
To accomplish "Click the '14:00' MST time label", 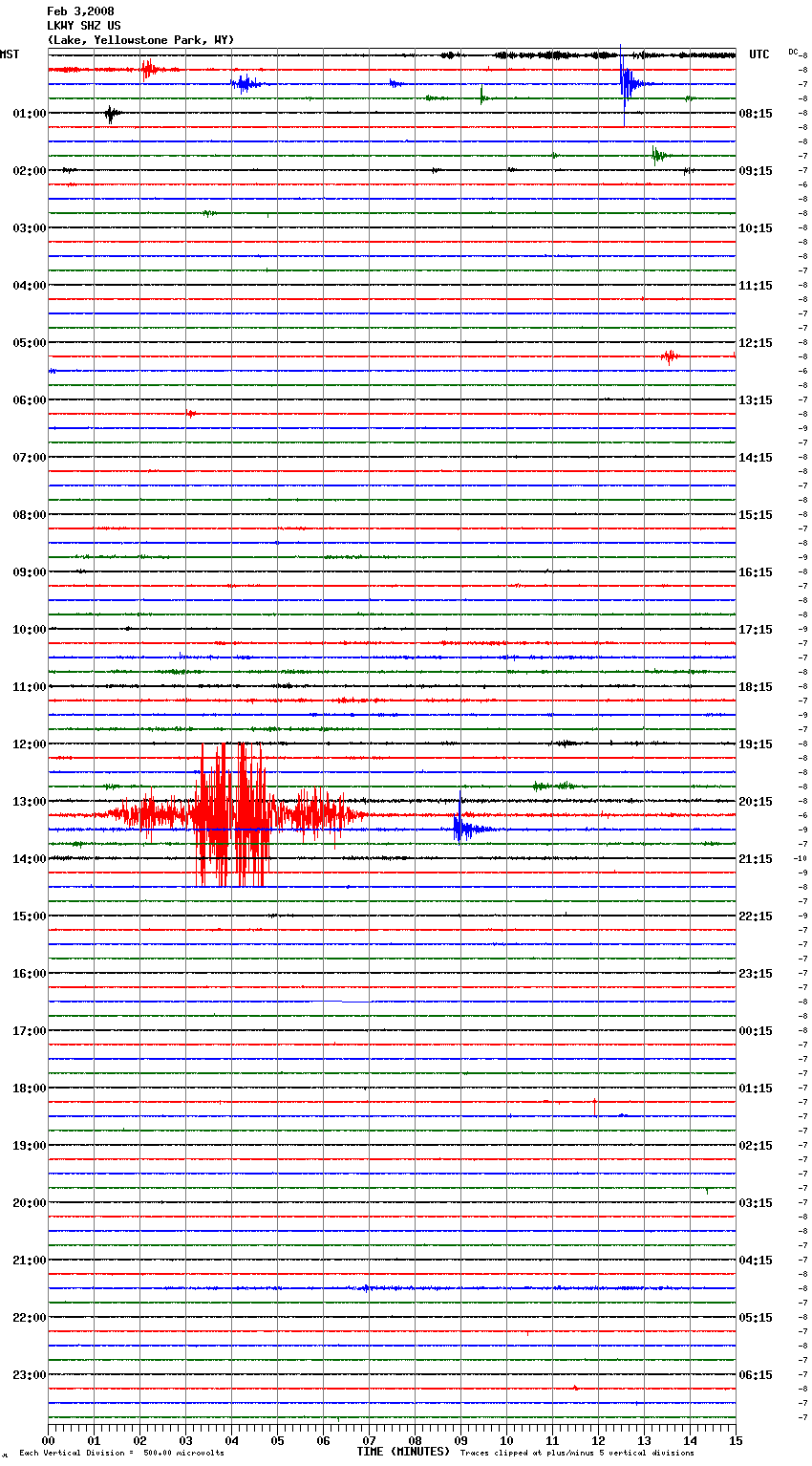I will [30, 859].
